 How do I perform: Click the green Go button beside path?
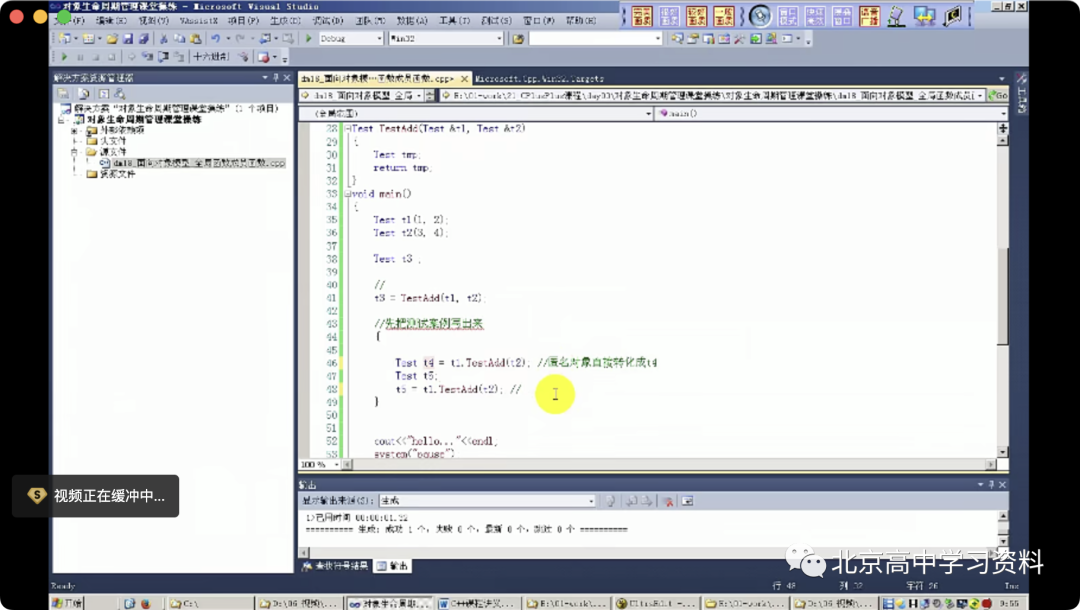pos(997,96)
